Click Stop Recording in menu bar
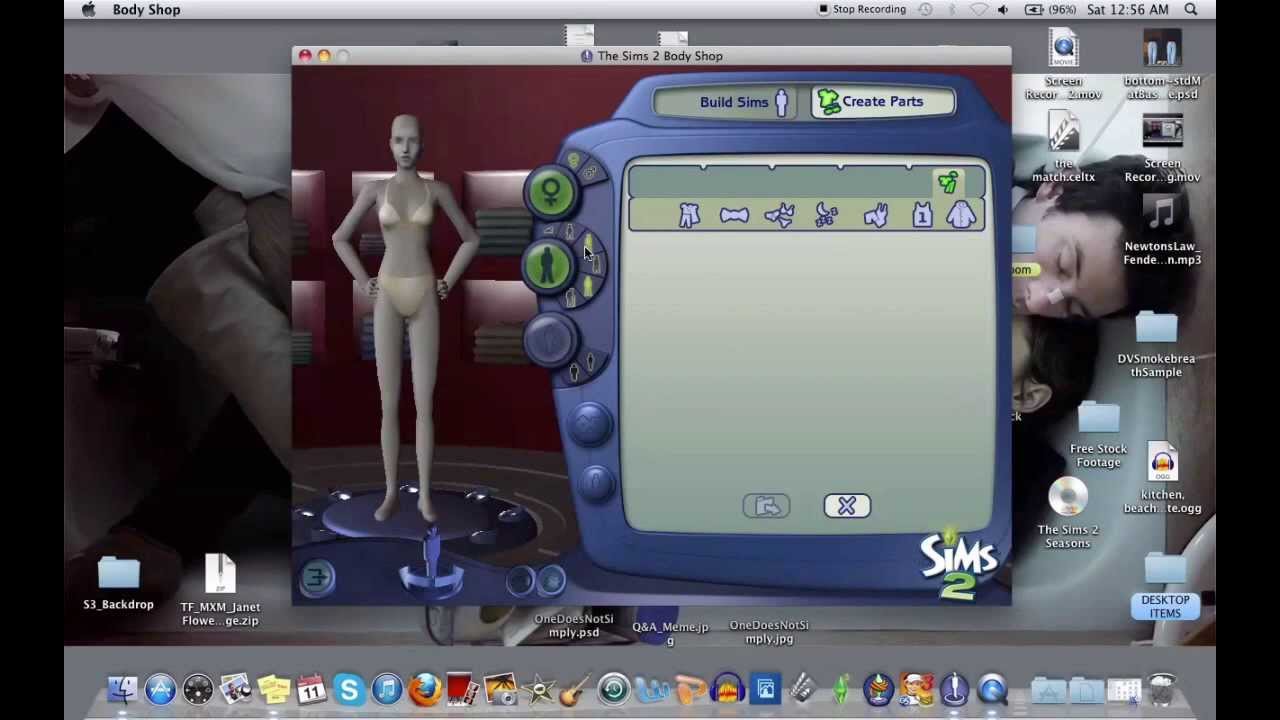The width and height of the screenshot is (1280, 720). (861, 10)
